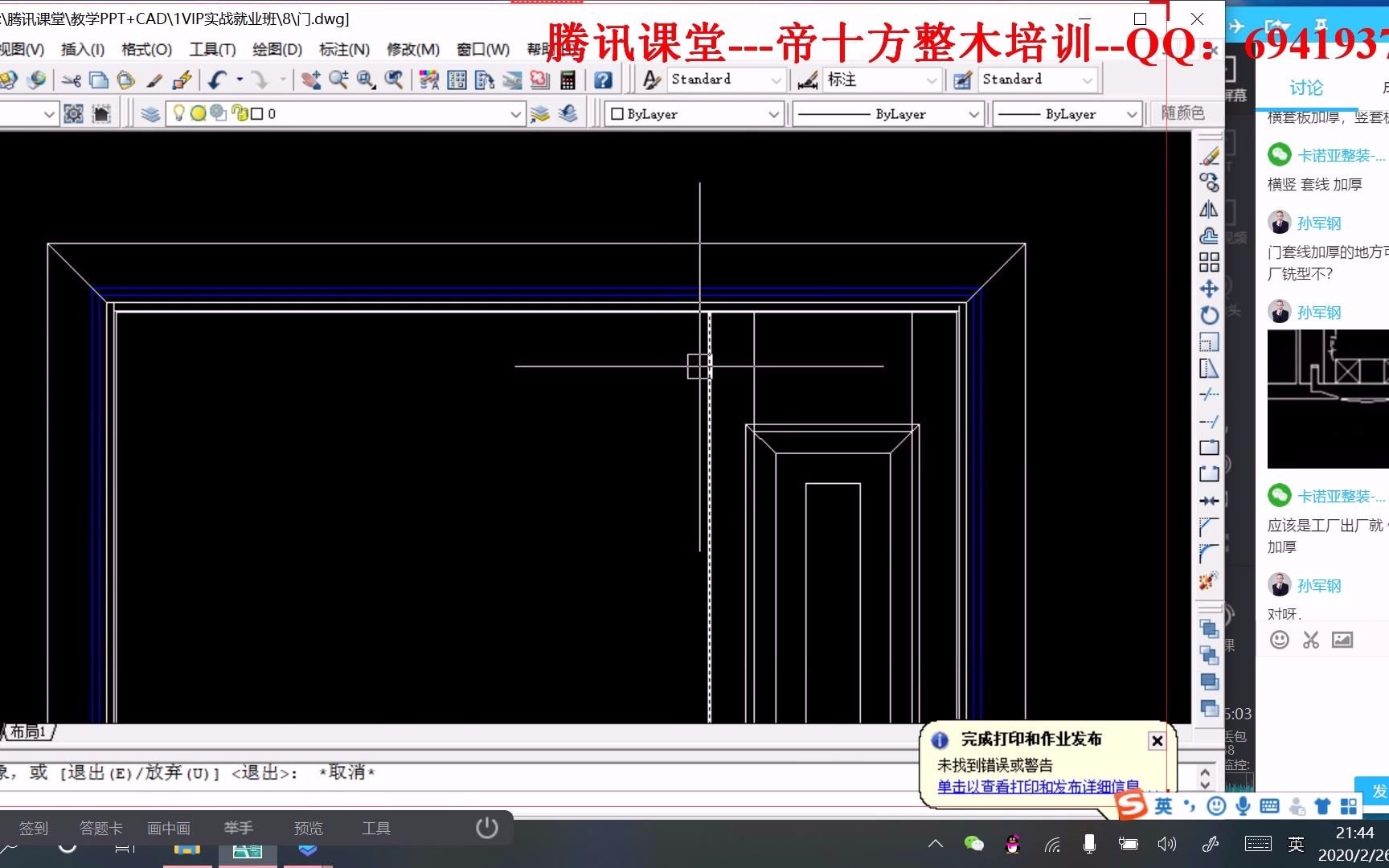This screenshot has width=1389, height=868.
Task: Click the power icon in bottom bar
Action: (x=486, y=828)
